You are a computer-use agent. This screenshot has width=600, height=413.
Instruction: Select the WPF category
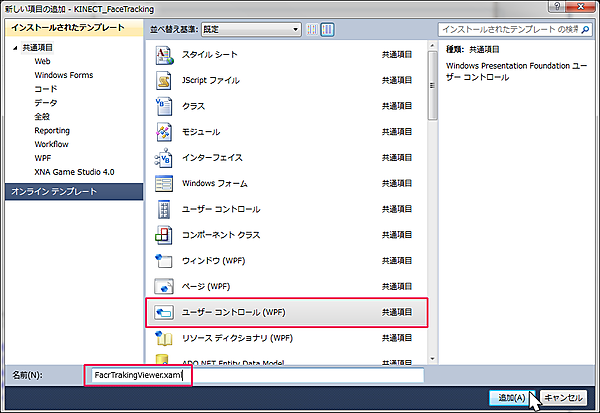click(x=42, y=158)
